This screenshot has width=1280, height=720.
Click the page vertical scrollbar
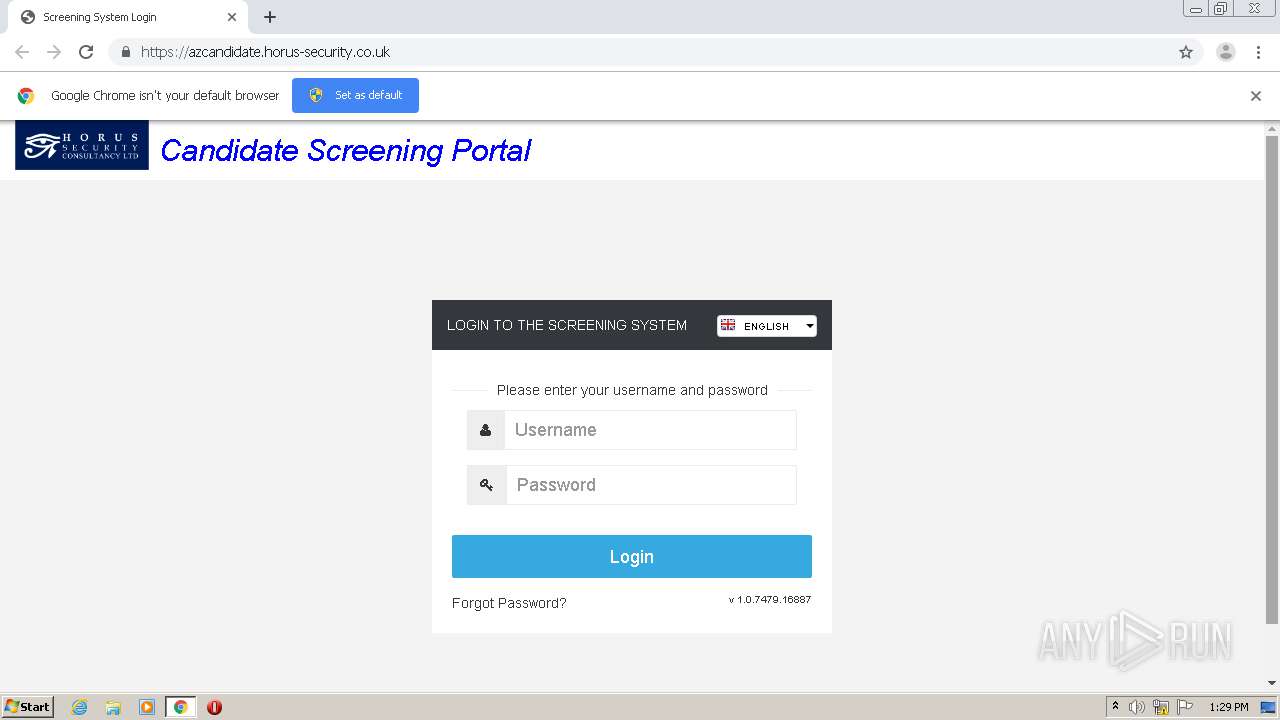coord(1272,380)
